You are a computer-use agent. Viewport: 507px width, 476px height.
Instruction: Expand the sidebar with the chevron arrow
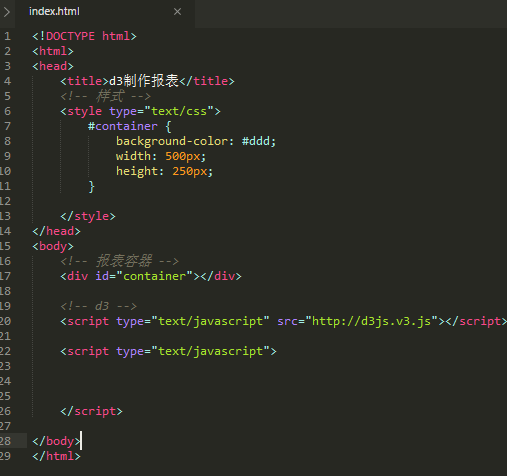click(x=6, y=12)
